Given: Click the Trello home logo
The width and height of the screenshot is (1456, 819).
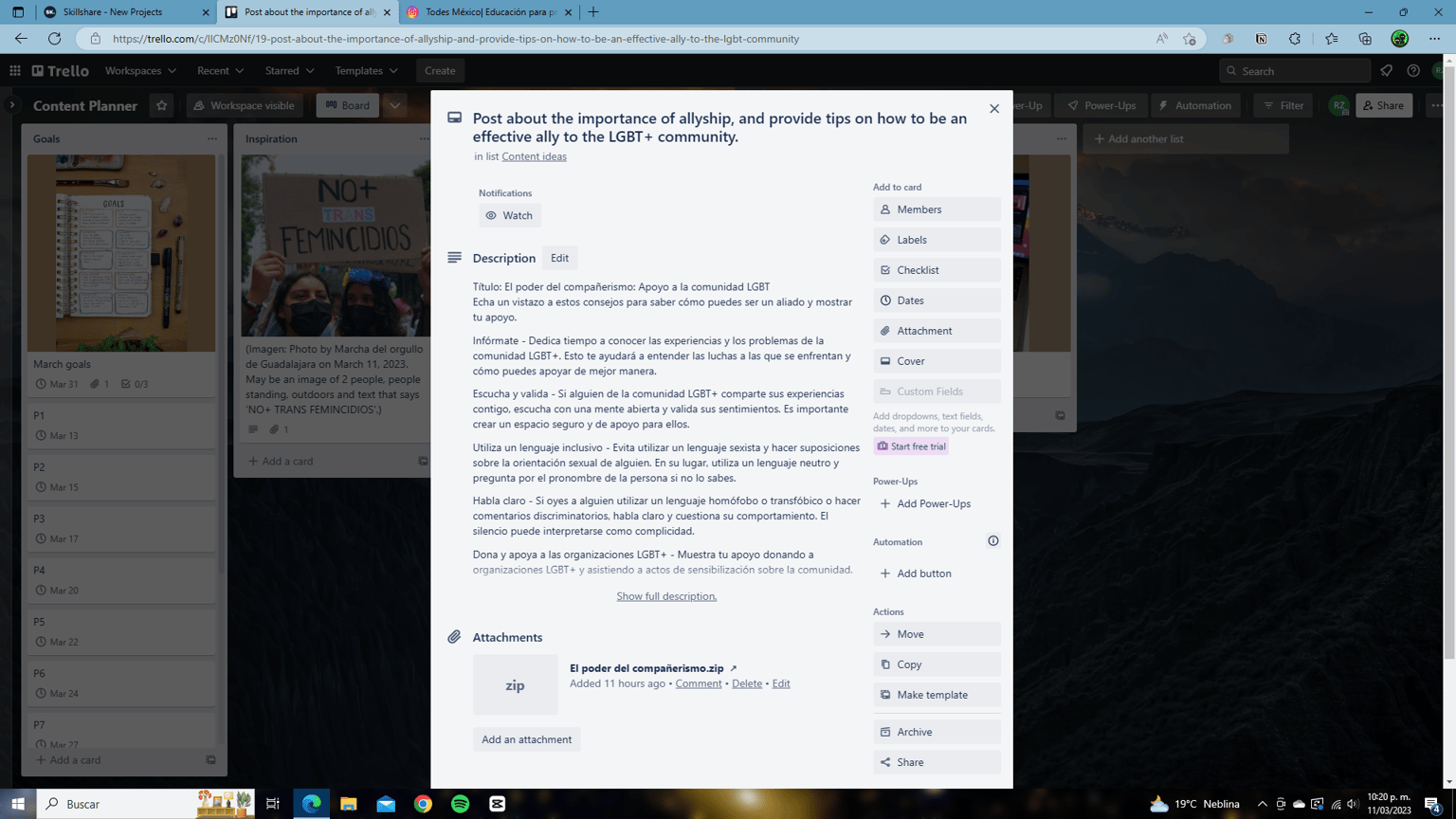Looking at the screenshot, I should 60,70.
